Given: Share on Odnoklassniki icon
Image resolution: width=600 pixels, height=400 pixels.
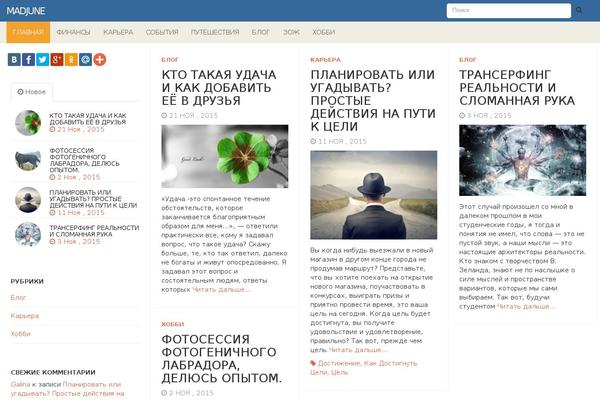Looking at the screenshot, I should point(71,60).
